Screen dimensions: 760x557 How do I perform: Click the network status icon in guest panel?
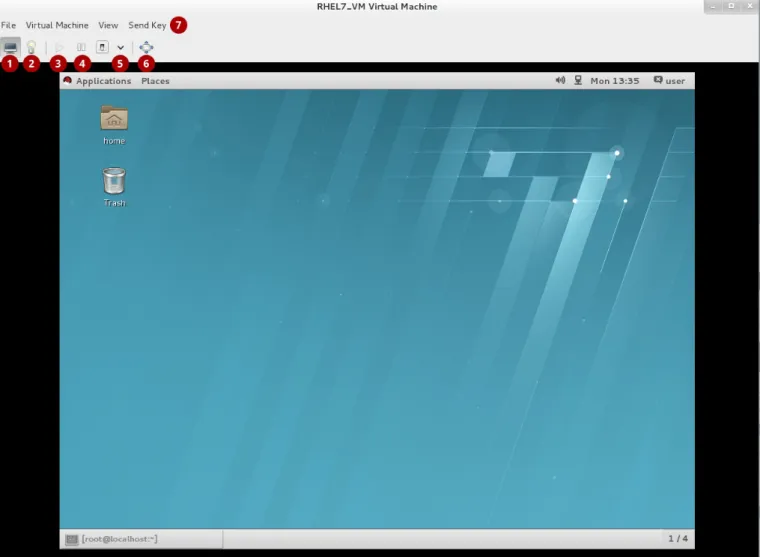[578, 80]
